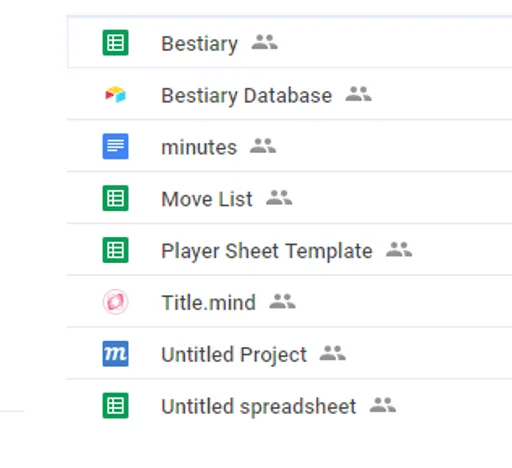Open the minutes document
Viewport: 512px width, 468px height.
click(x=199, y=147)
